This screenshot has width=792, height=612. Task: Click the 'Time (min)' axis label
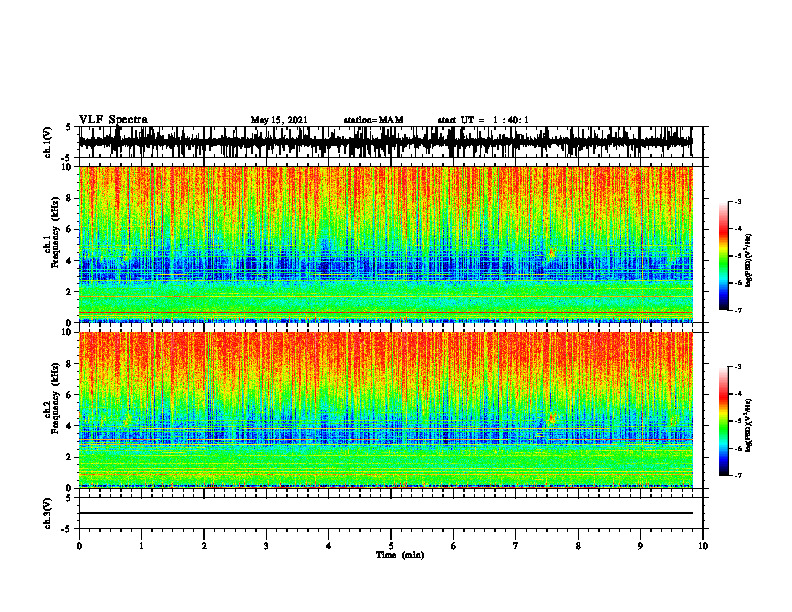click(x=400, y=555)
